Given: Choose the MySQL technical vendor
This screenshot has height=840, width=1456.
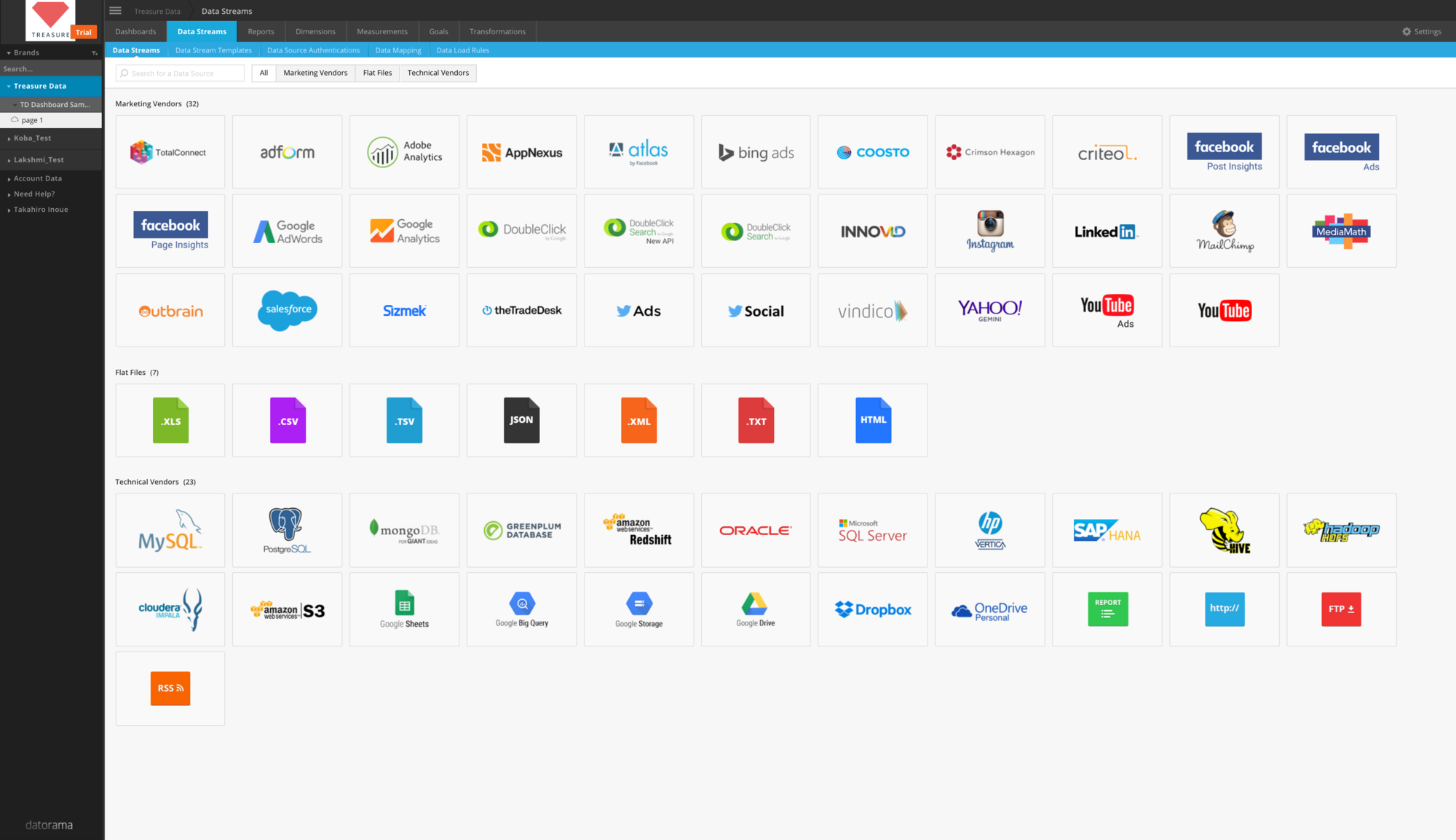Looking at the screenshot, I should point(170,531).
